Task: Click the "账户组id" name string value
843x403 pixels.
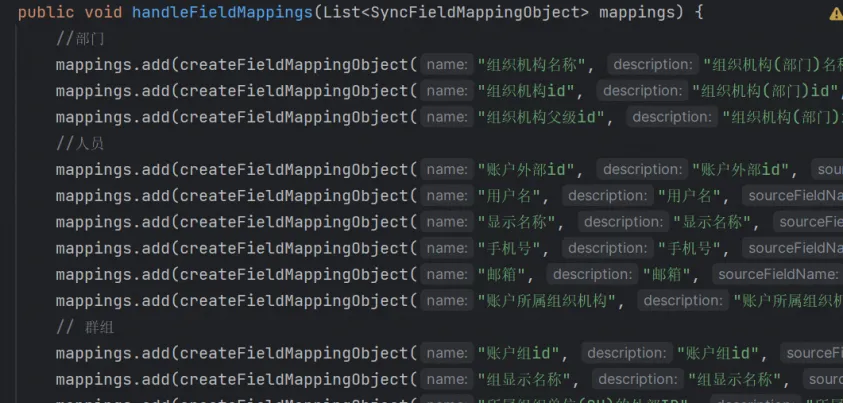Action: point(522,353)
